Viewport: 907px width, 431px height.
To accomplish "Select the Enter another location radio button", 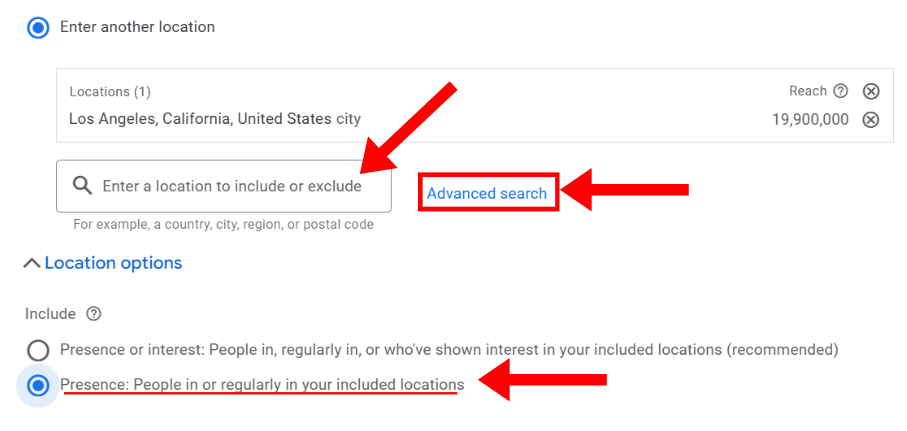I will 38,27.
